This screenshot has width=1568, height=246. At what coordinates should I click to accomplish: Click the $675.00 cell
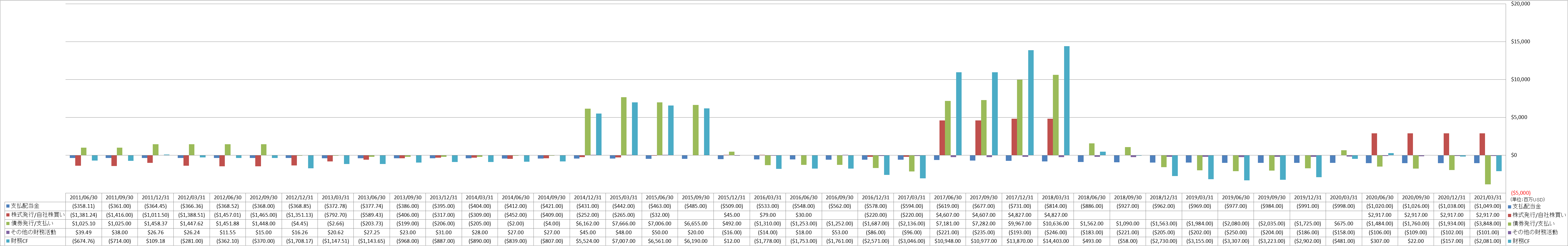click(x=1344, y=224)
